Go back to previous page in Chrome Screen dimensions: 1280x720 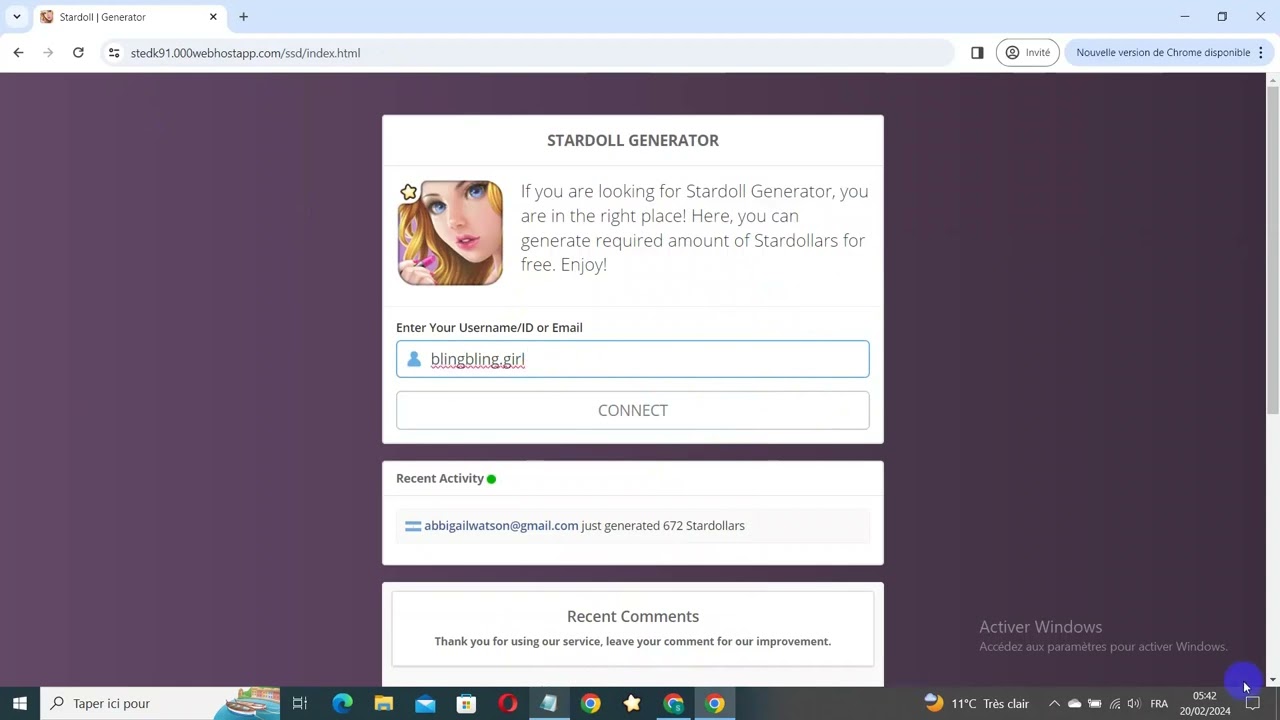18,53
